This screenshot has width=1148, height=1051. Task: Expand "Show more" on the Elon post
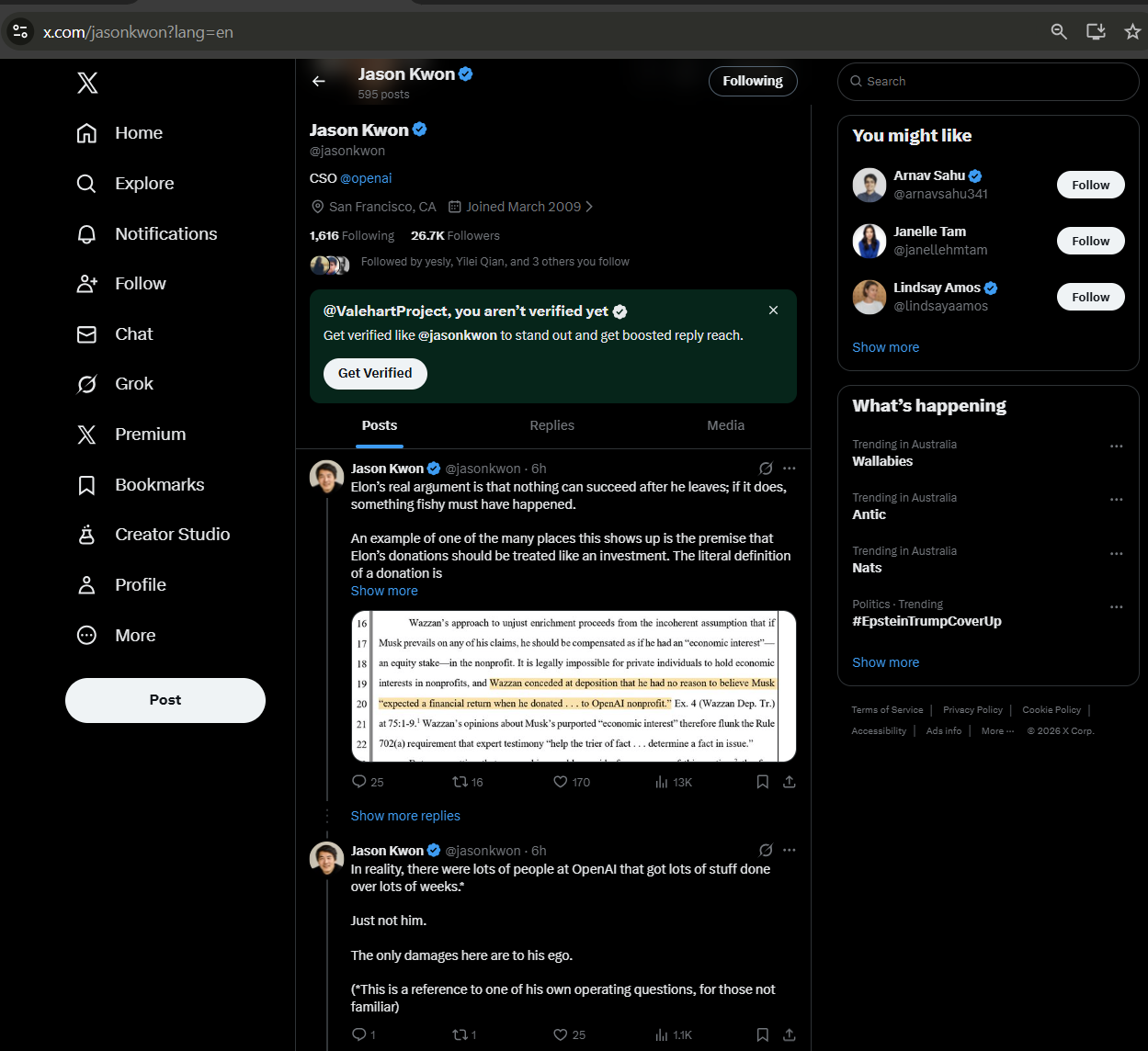pos(383,590)
